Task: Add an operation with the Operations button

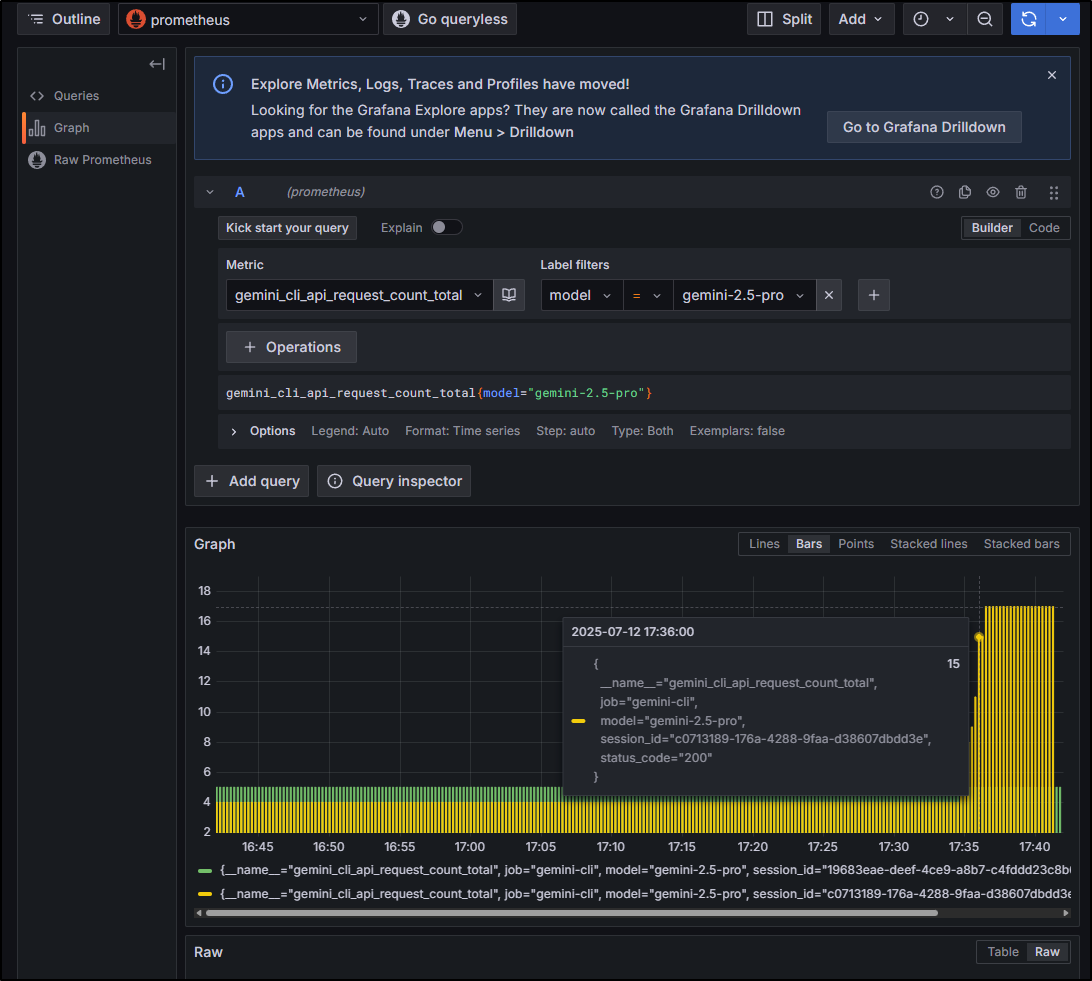Action: tap(291, 347)
